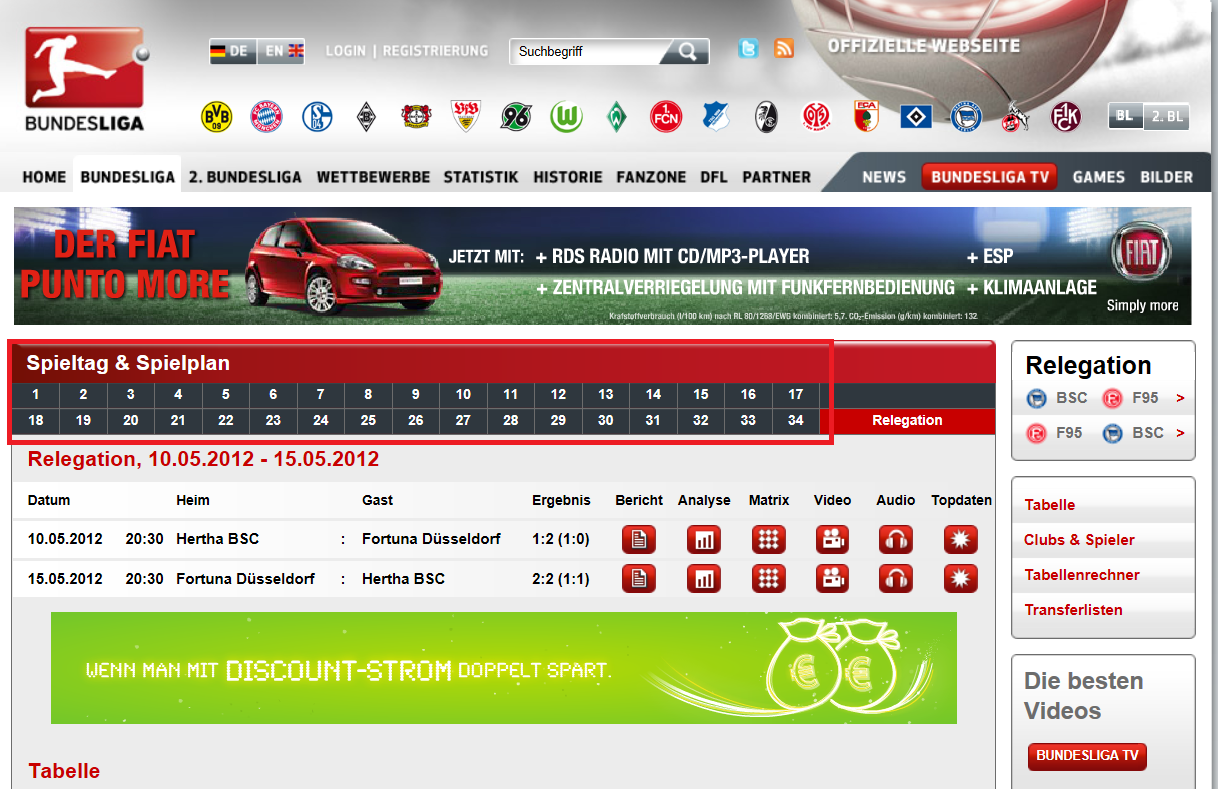The width and height of the screenshot is (1218, 789).
Task: Open the VfB Stuttgart club logo
Action: pyautogui.click(x=466, y=117)
